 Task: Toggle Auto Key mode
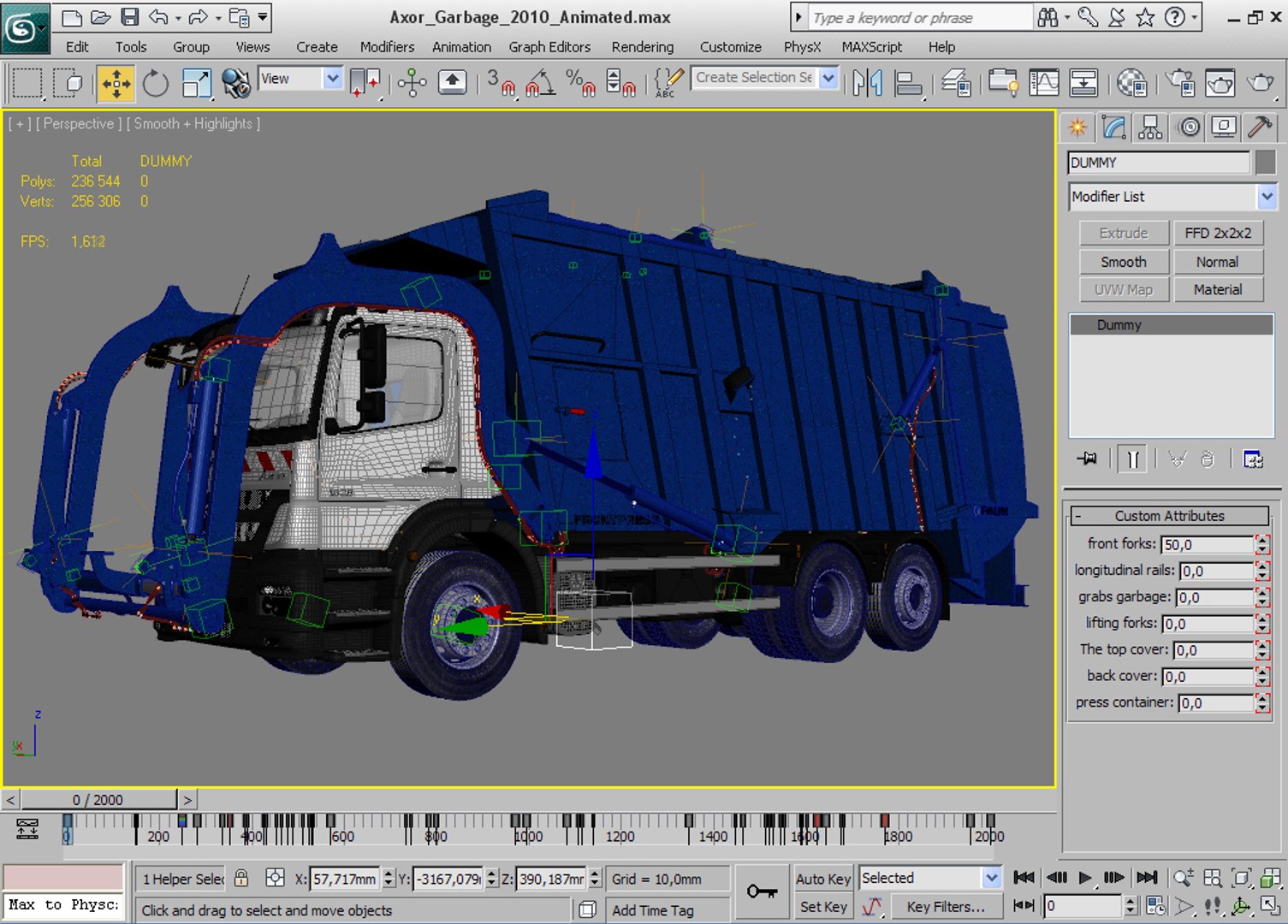coord(823,879)
